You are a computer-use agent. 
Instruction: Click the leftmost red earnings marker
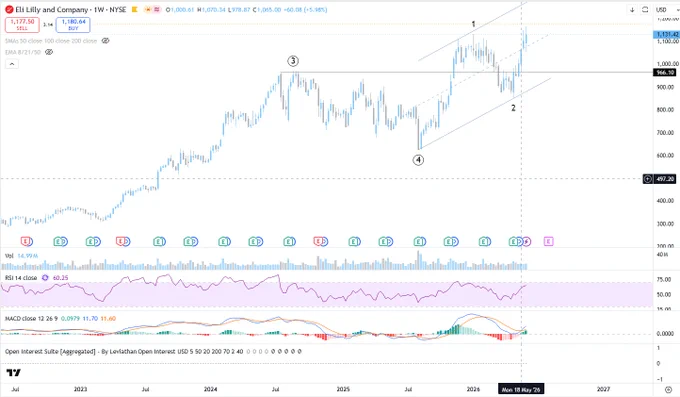point(26,241)
